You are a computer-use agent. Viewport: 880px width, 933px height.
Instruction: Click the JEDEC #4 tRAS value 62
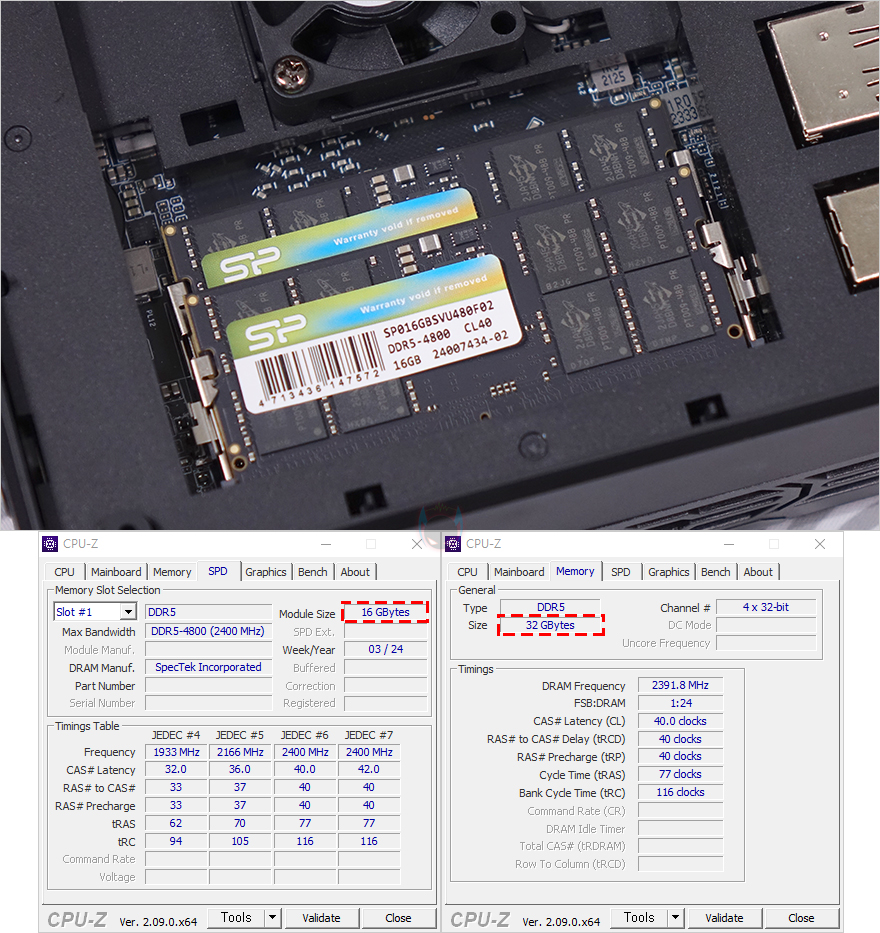coord(176,824)
